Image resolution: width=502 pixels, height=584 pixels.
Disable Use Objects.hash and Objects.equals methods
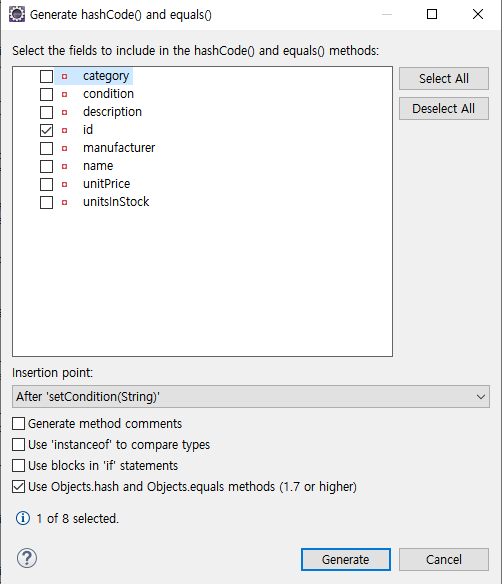[19, 486]
